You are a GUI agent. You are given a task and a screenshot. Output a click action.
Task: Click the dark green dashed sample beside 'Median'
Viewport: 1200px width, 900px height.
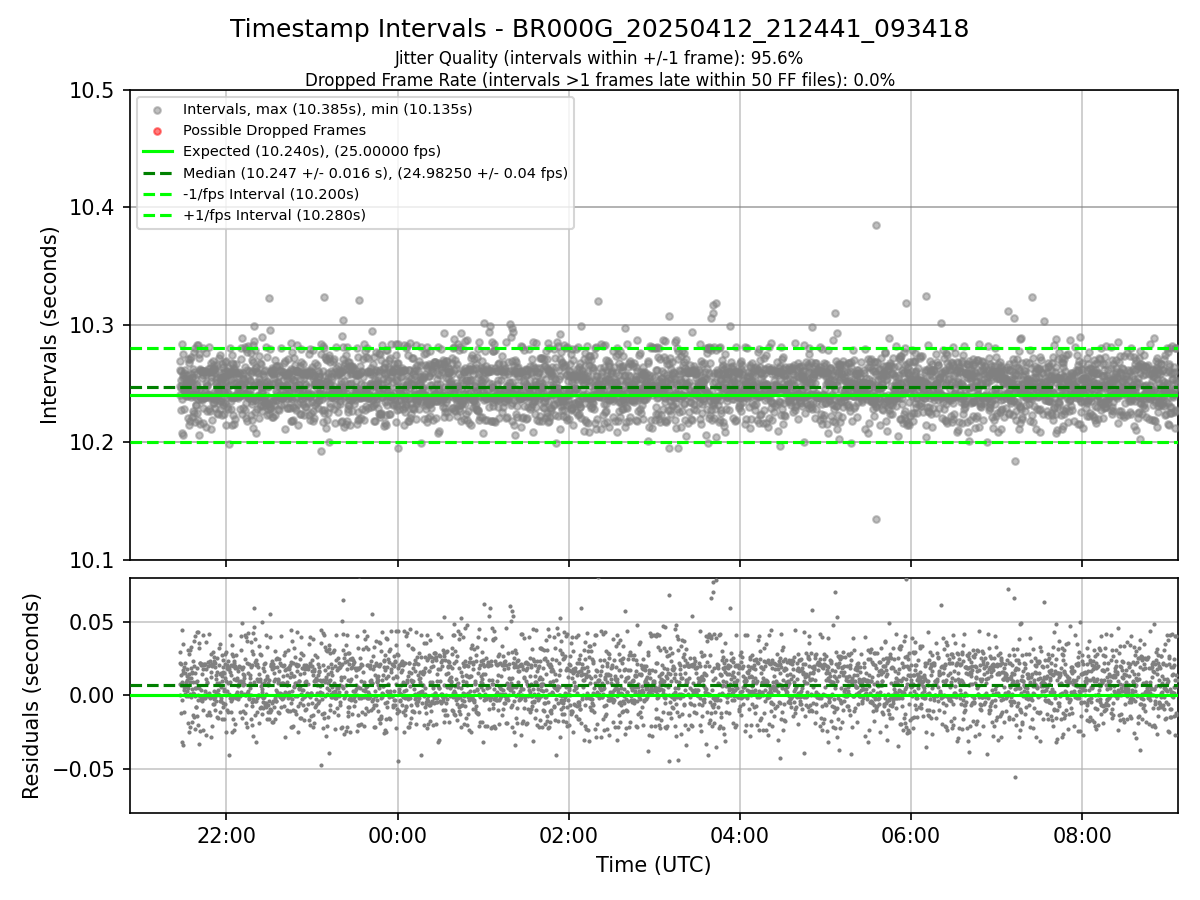[157, 173]
